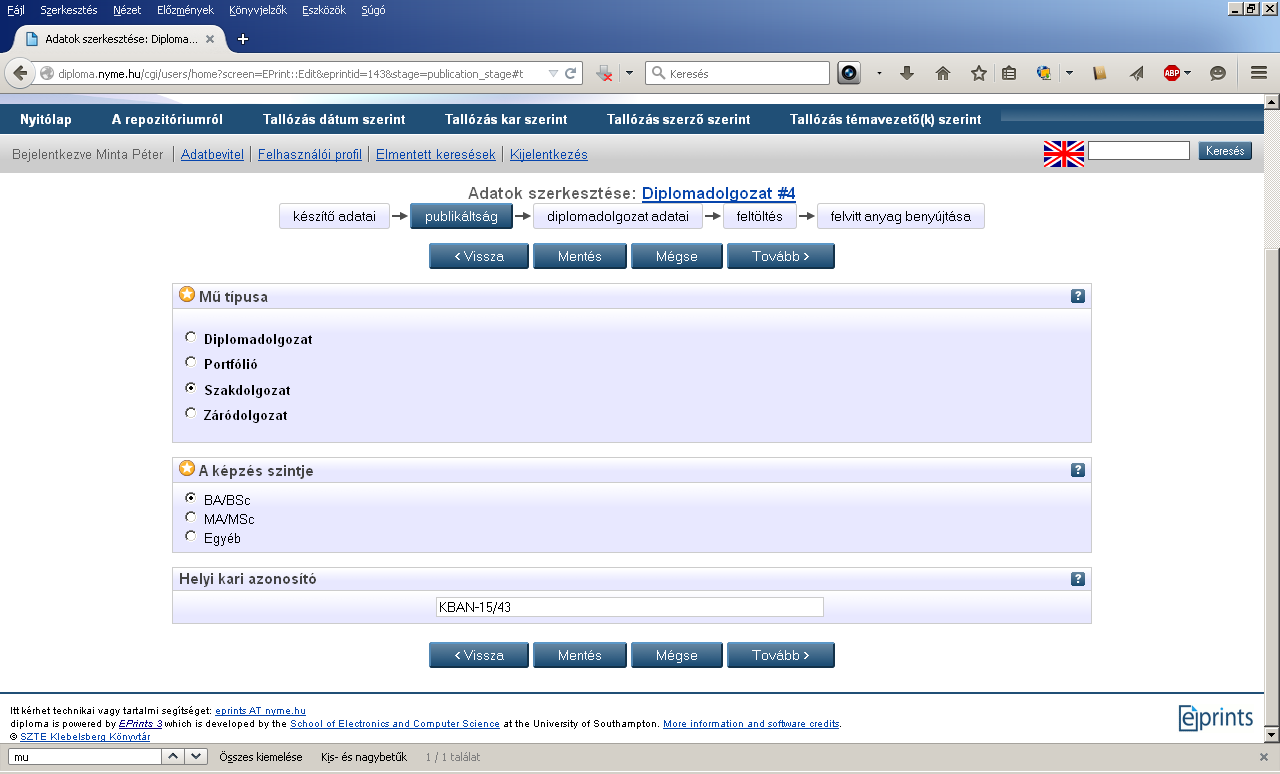The height and width of the screenshot is (774, 1280).
Task: Jump to the készítő adatai step
Action: point(334,216)
